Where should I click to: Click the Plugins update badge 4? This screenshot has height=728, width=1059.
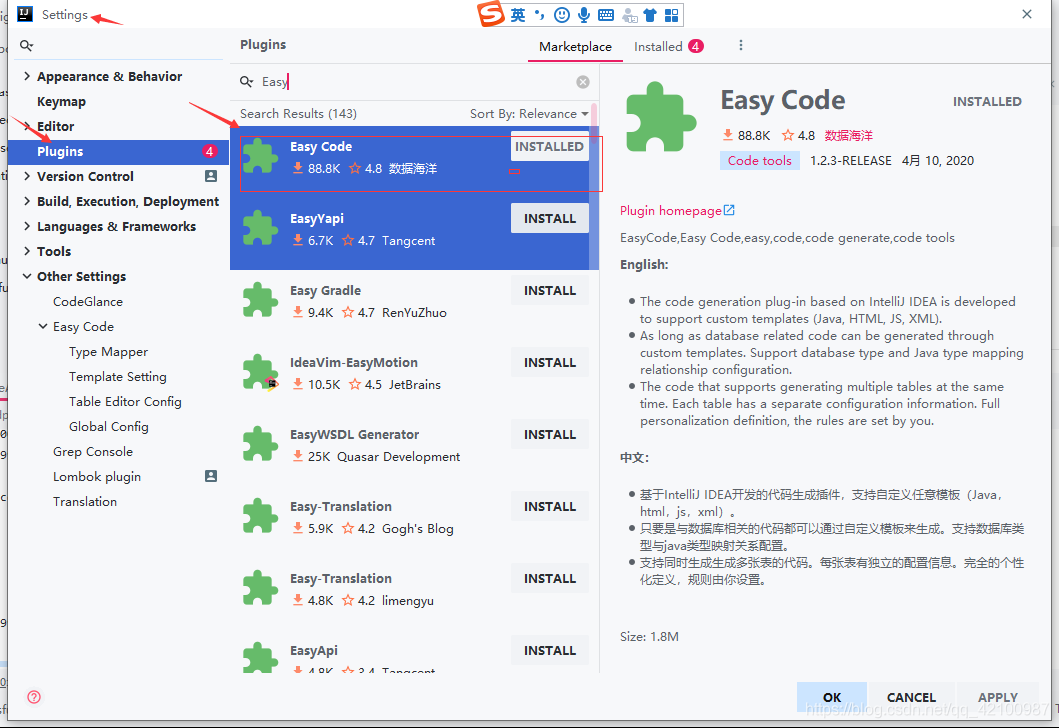(x=209, y=151)
